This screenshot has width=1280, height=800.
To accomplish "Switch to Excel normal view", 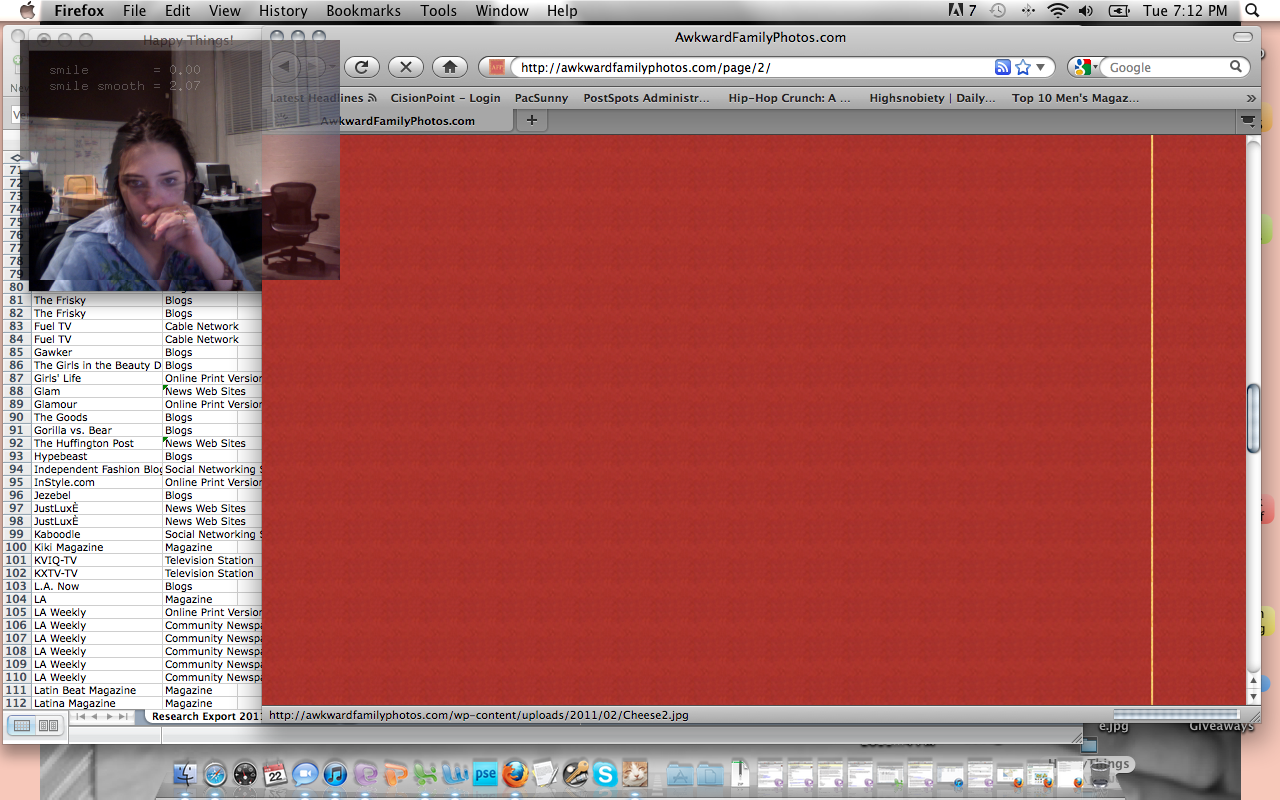I will point(20,725).
